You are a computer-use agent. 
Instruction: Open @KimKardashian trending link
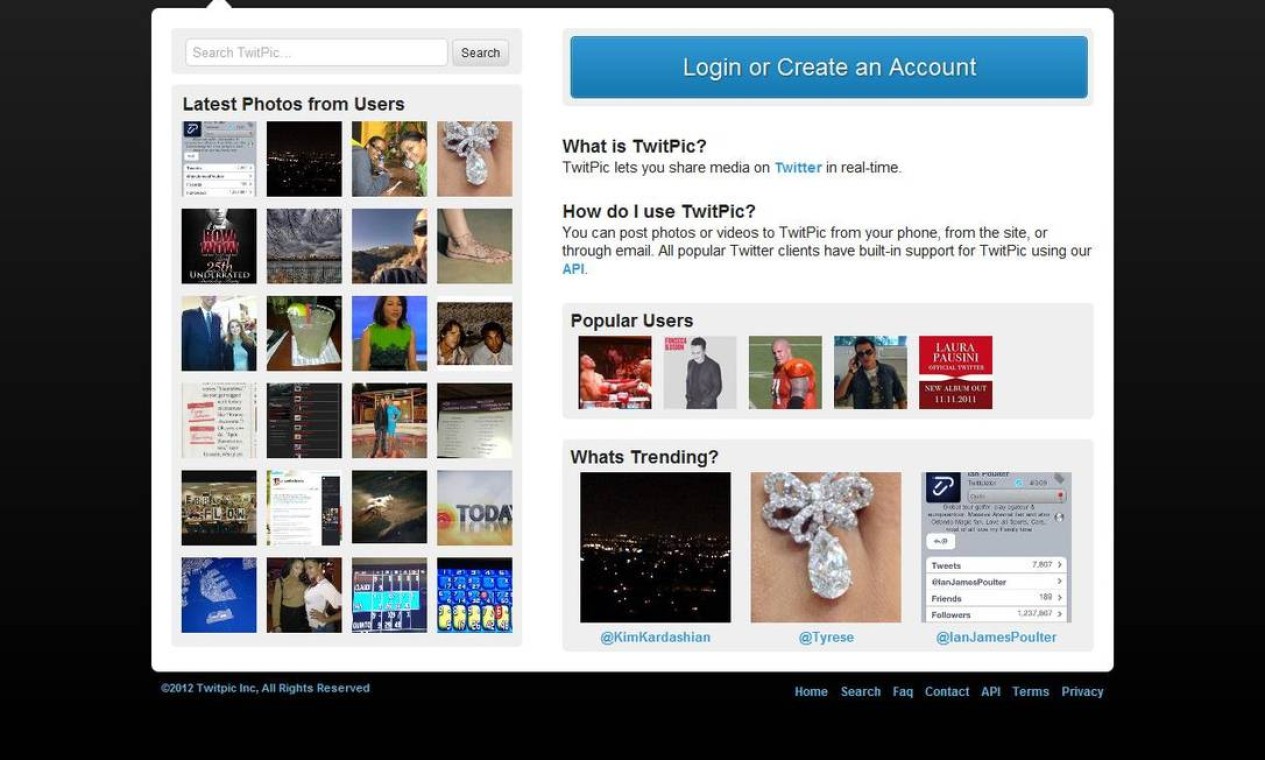point(655,637)
